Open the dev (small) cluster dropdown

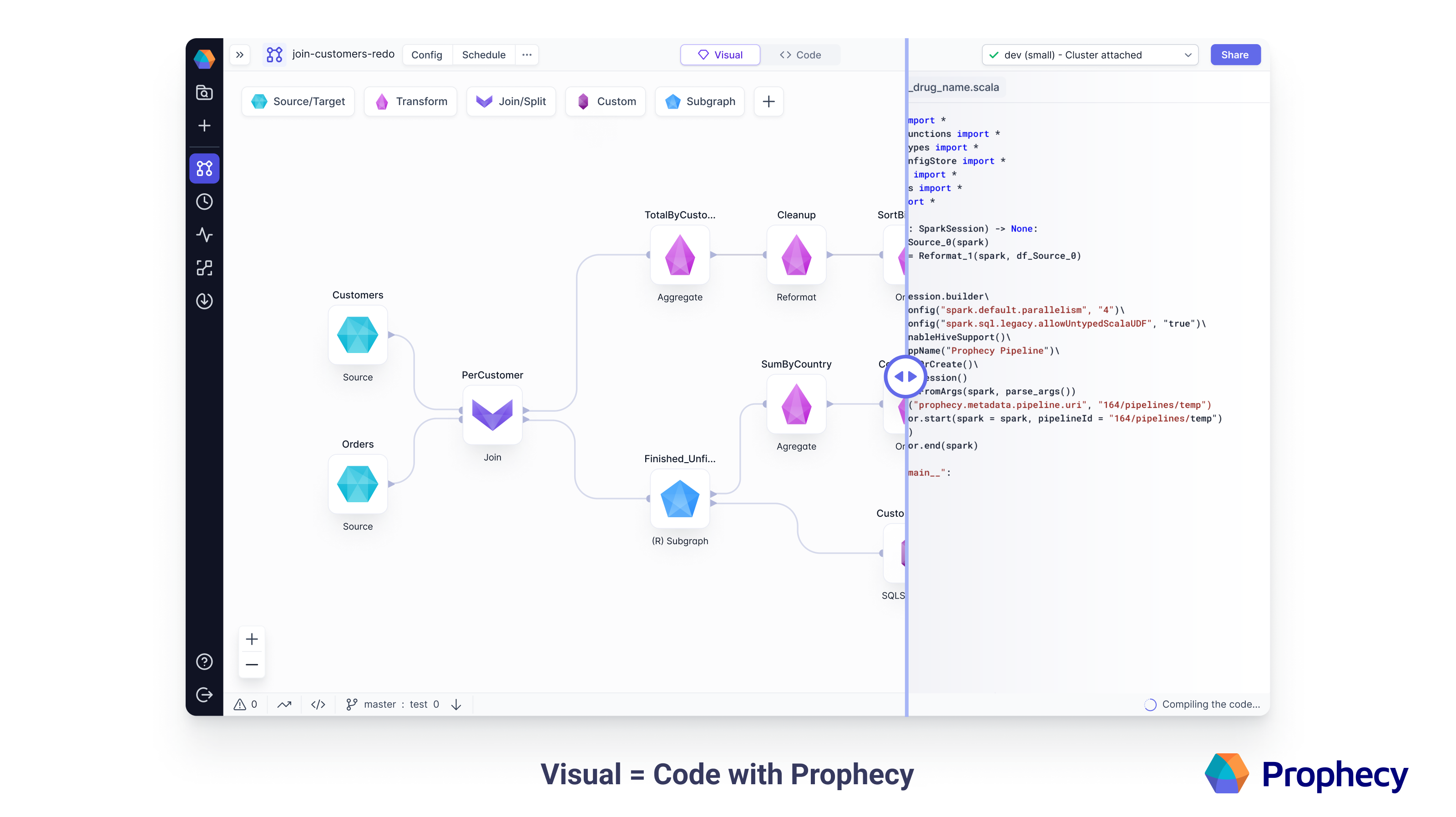(x=1090, y=55)
